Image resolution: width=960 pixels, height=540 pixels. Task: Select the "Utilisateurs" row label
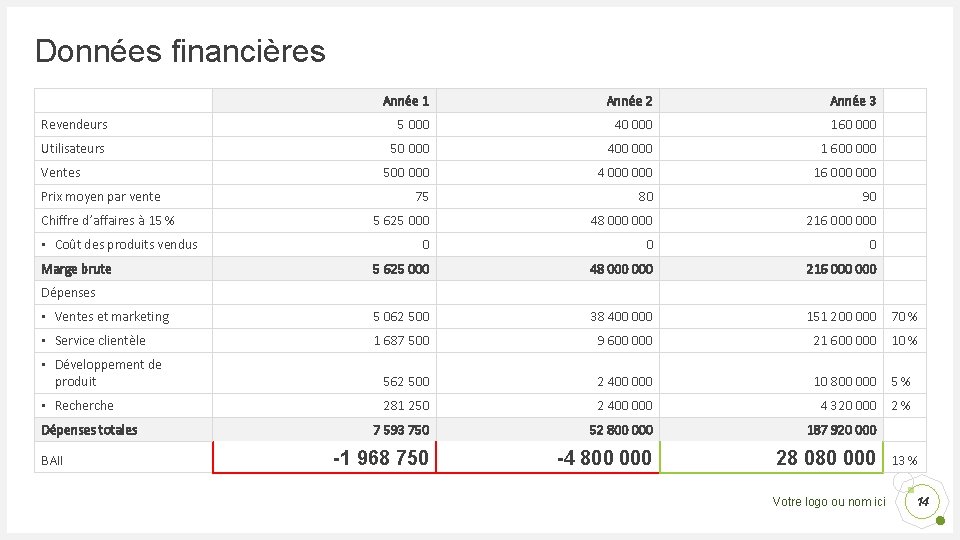pyautogui.click(x=73, y=149)
